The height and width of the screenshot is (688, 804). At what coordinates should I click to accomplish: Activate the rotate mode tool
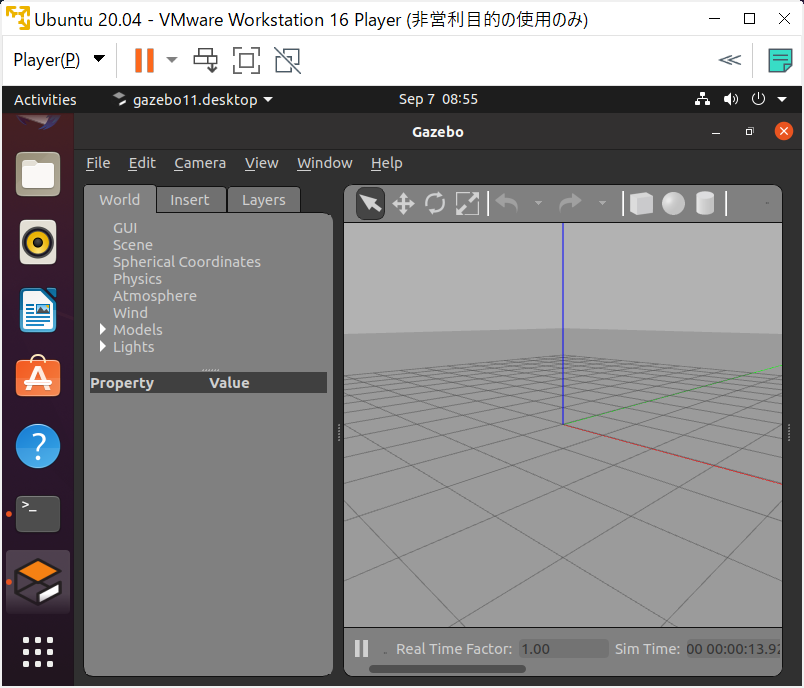point(435,204)
